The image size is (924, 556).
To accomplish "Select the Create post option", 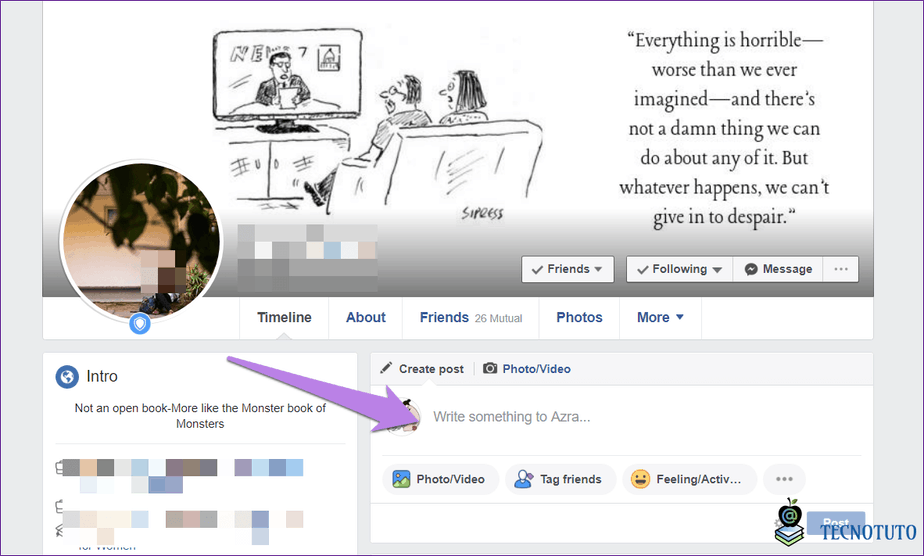I will click(x=422, y=369).
